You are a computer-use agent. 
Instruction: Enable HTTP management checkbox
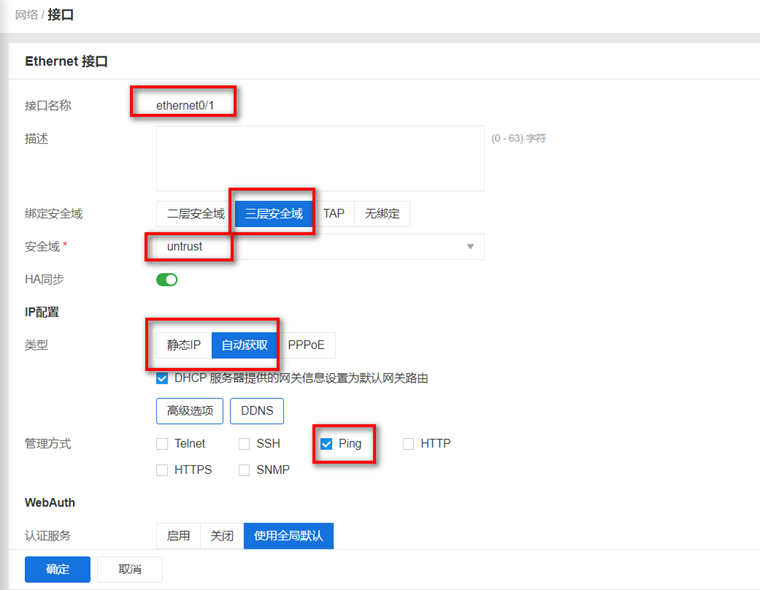click(408, 443)
